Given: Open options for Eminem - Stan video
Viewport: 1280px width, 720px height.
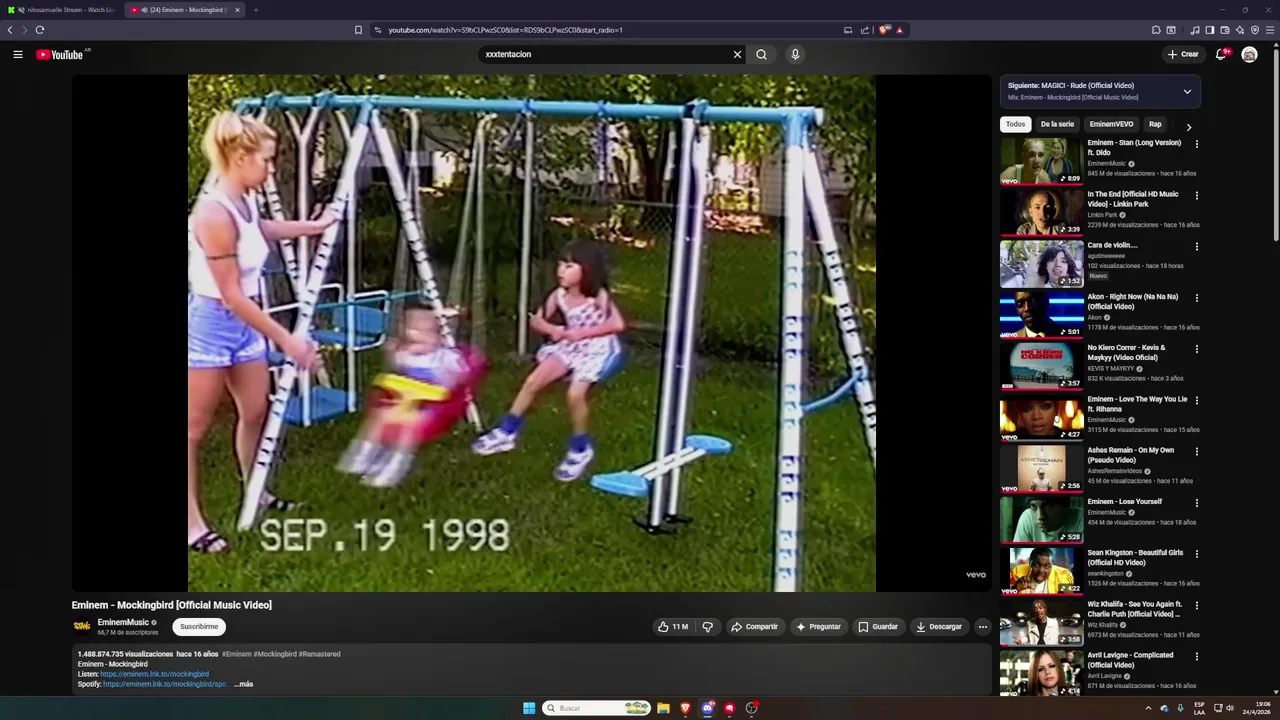Looking at the screenshot, I should coord(1196,144).
